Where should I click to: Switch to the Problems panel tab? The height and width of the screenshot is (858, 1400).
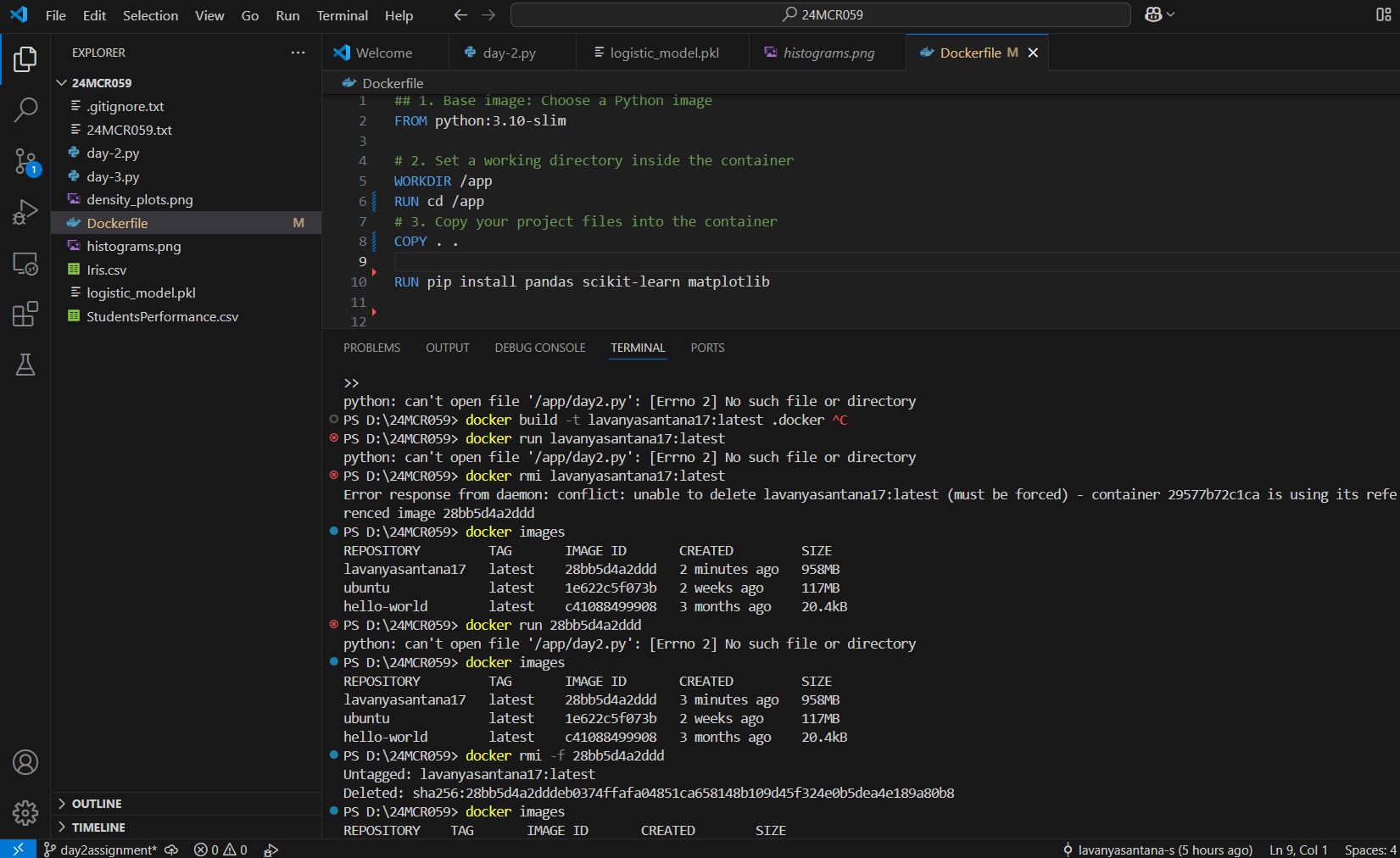click(x=371, y=348)
